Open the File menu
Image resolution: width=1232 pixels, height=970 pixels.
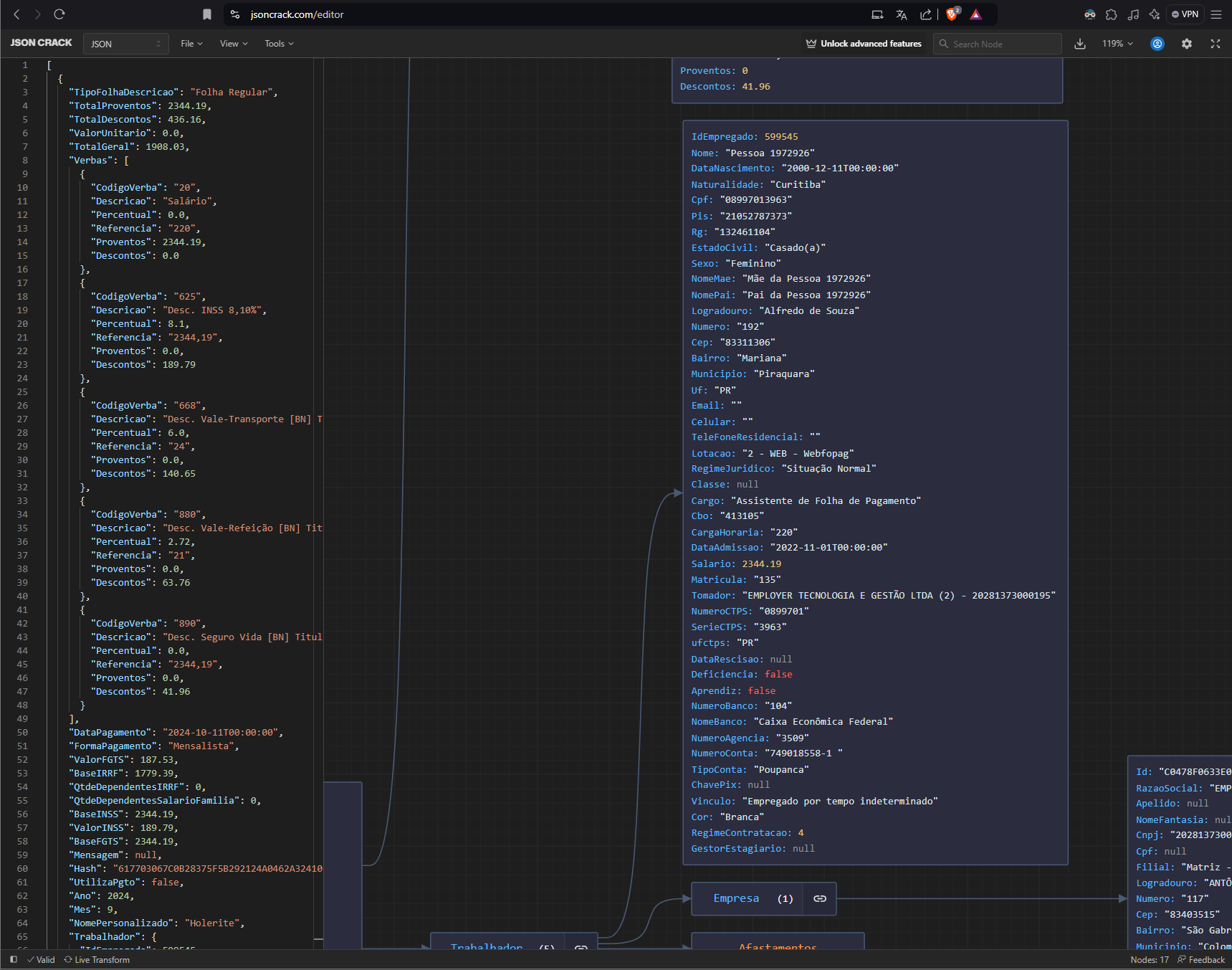click(191, 44)
